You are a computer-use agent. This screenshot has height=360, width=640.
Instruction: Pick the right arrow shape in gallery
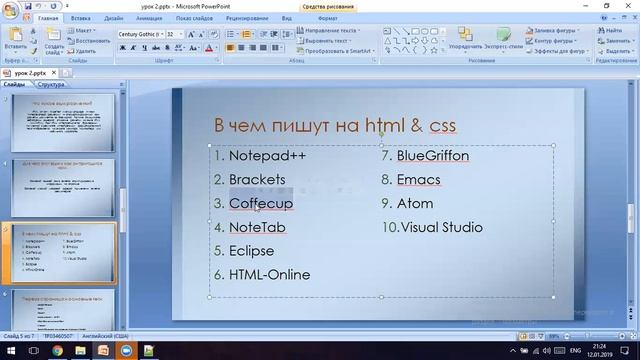tap(416, 41)
